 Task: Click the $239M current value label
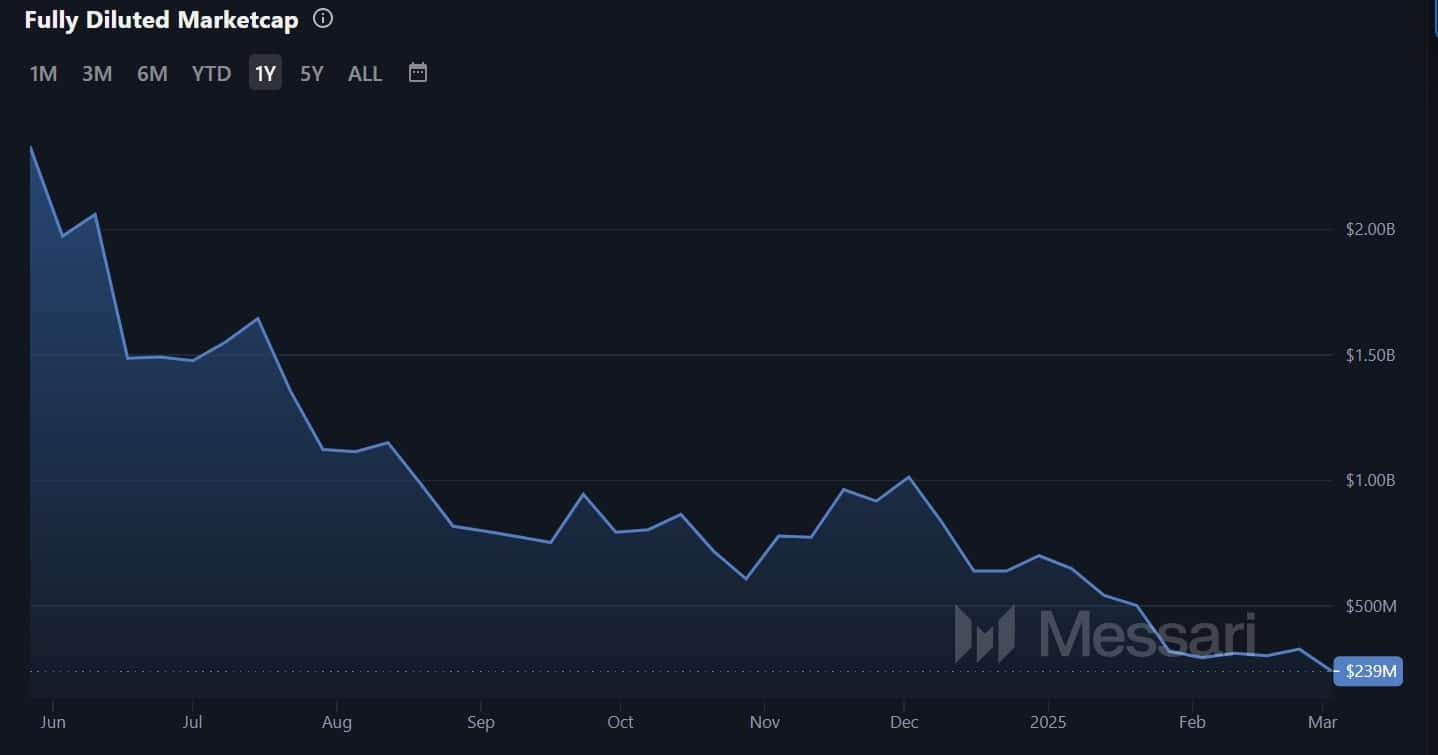[x=1369, y=671]
